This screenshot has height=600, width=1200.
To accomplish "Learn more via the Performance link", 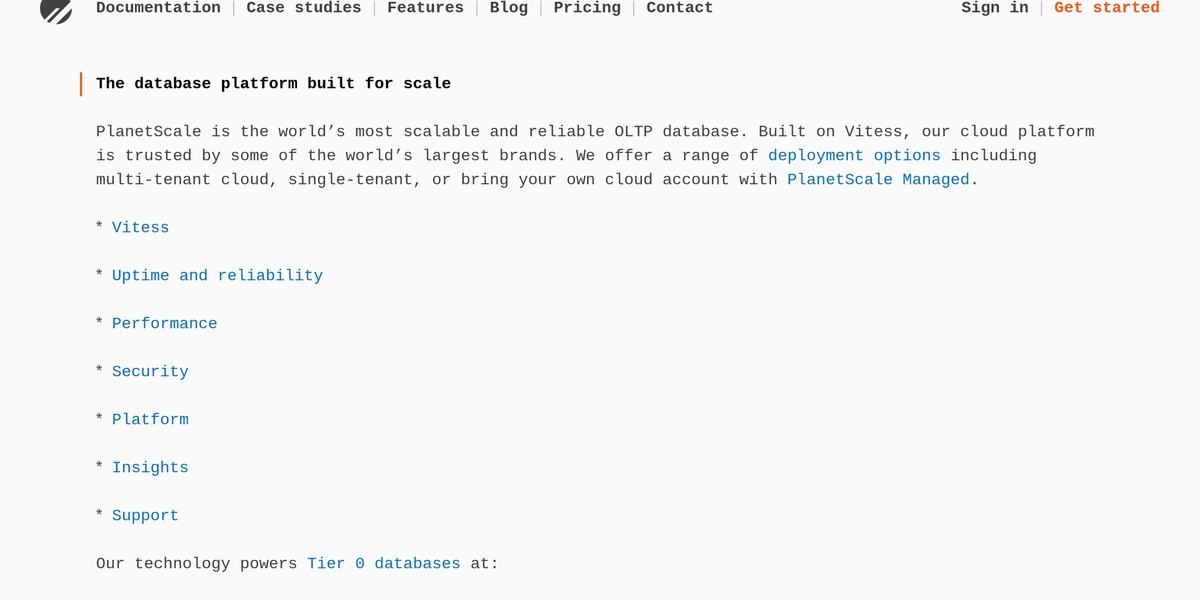I will click(164, 323).
